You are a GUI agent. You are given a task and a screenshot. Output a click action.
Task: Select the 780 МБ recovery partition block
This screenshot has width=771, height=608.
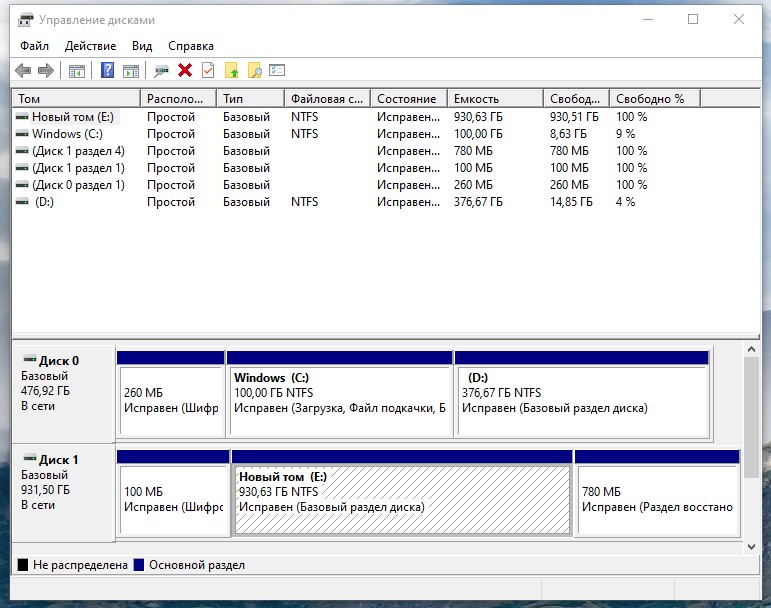tap(657, 492)
